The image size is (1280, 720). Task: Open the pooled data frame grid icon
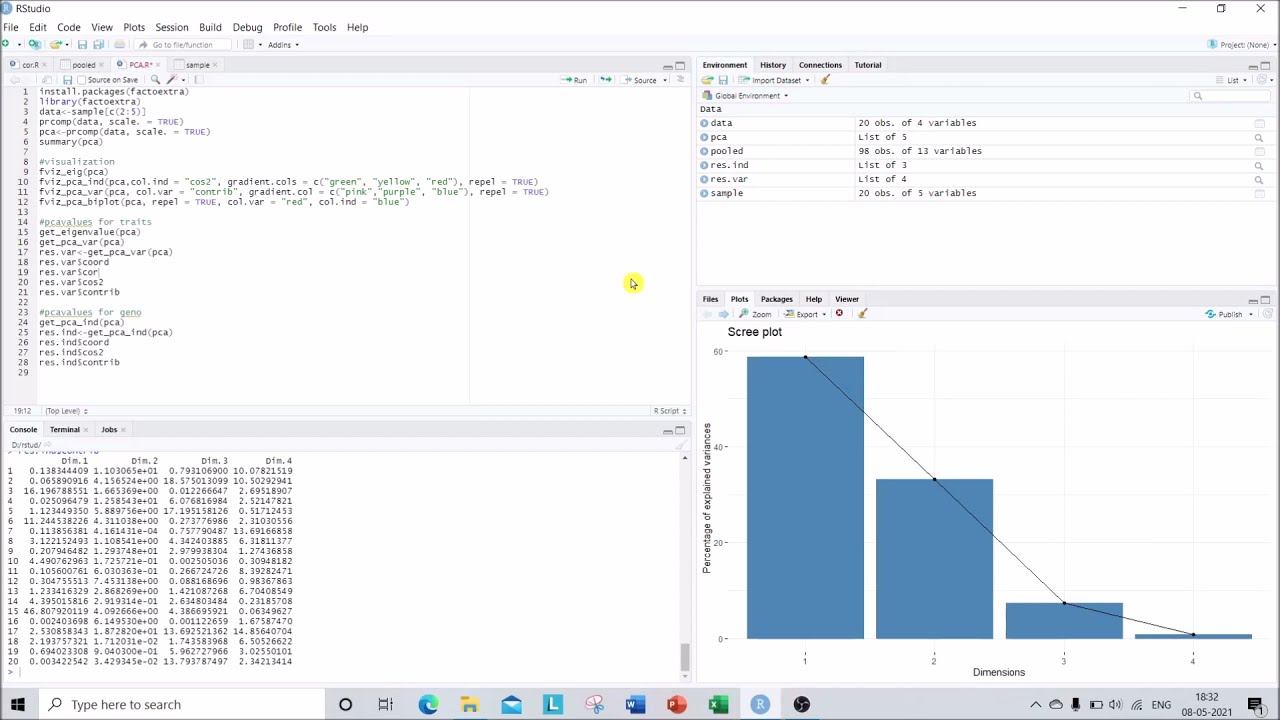pyautogui.click(x=1259, y=151)
